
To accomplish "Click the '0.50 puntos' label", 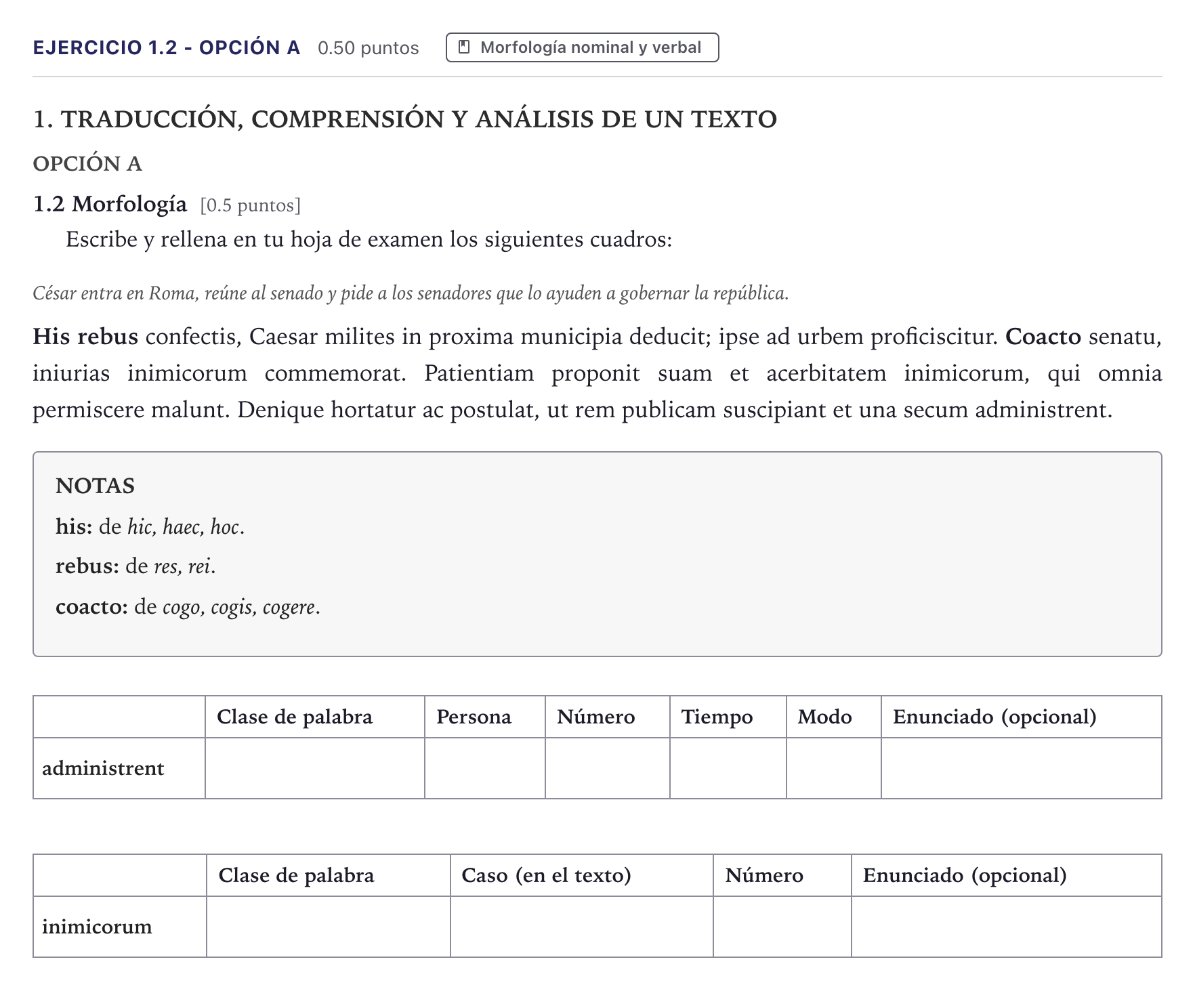I will [x=369, y=48].
